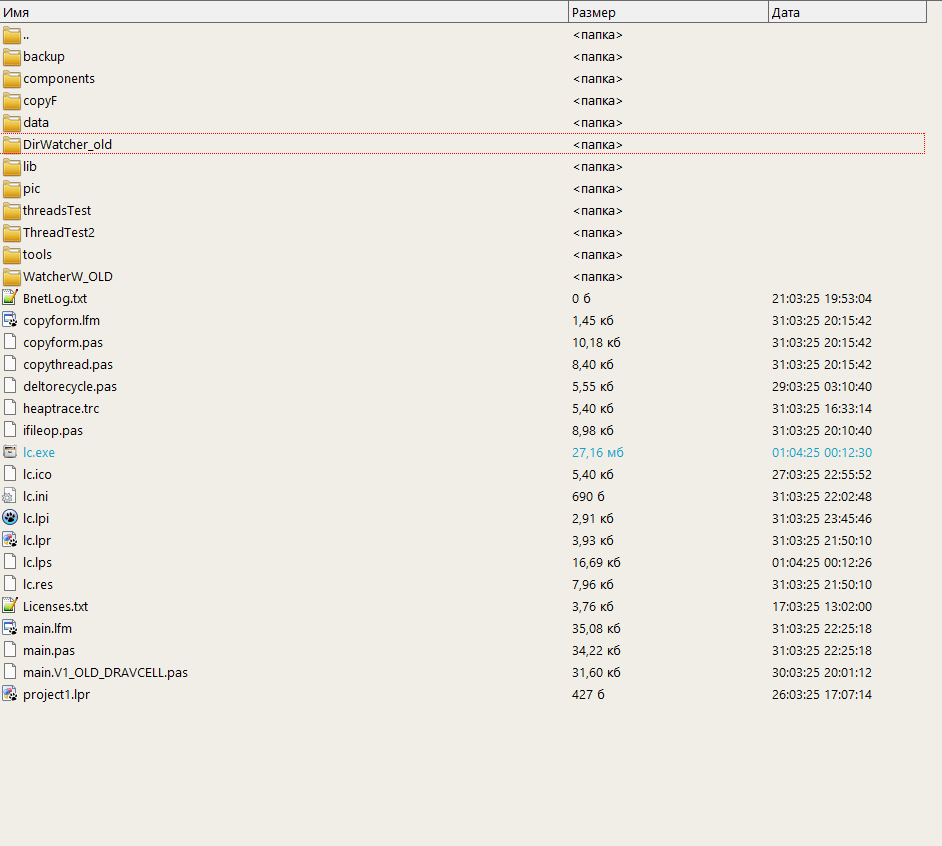The image size is (942, 846).
Task: Sort files by the Размер column header
Action: tap(667, 12)
